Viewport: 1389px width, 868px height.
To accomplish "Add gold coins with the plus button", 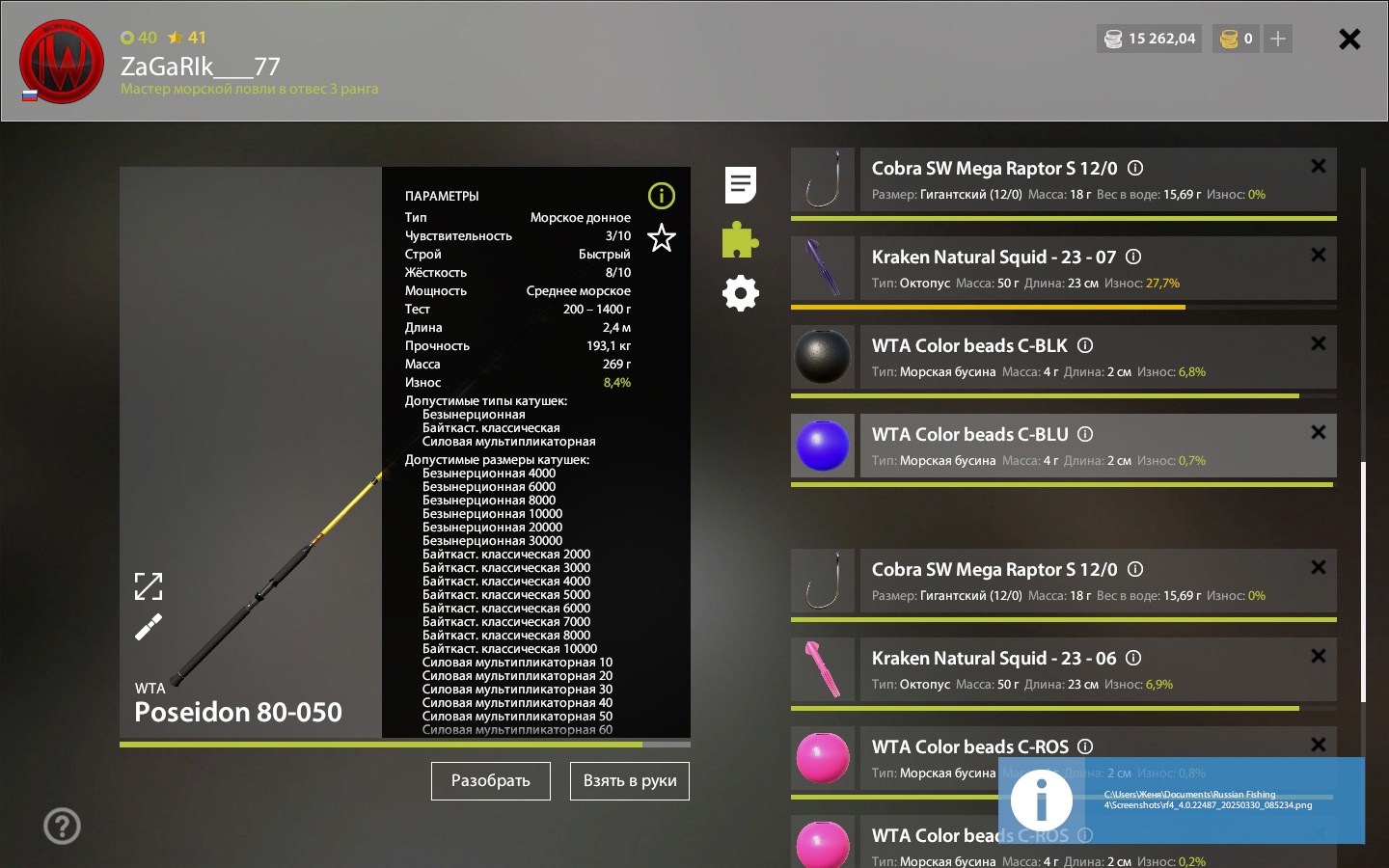I will 1278,39.
